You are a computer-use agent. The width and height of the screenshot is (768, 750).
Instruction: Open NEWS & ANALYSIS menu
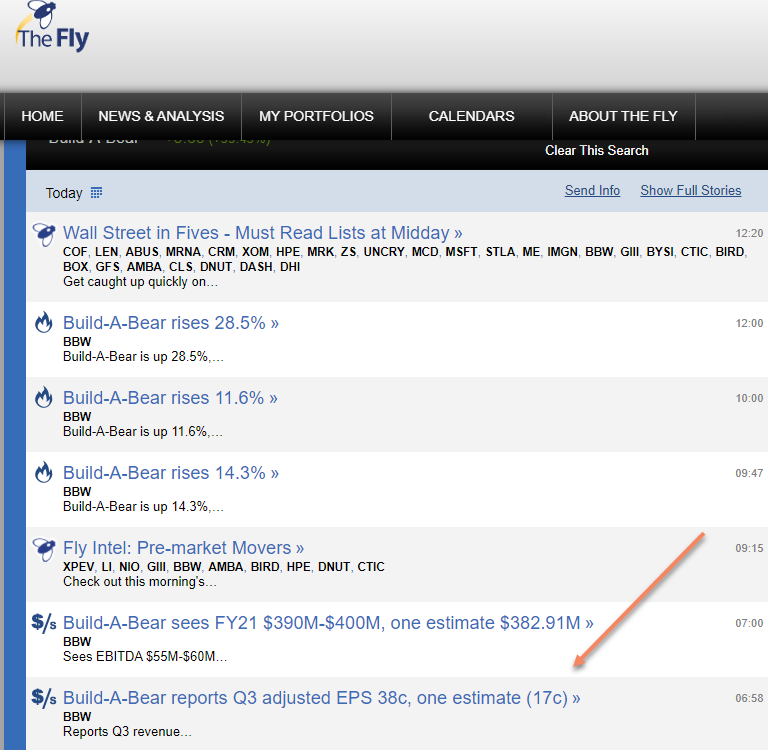(161, 116)
